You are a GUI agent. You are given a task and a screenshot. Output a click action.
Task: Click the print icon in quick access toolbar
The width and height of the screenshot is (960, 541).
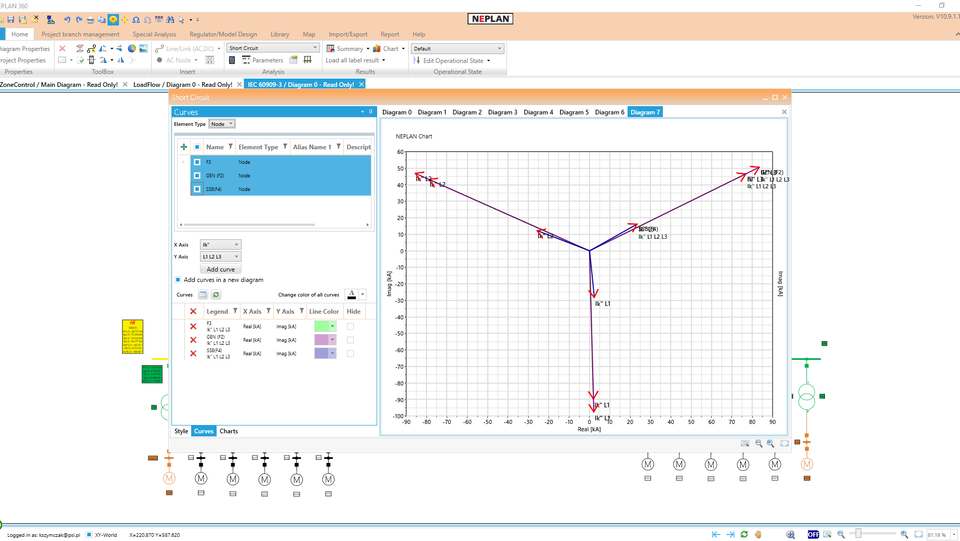point(90,20)
